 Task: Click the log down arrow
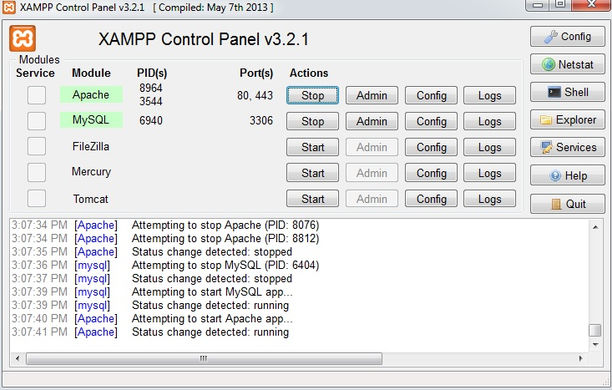click(x=595, y=344)
